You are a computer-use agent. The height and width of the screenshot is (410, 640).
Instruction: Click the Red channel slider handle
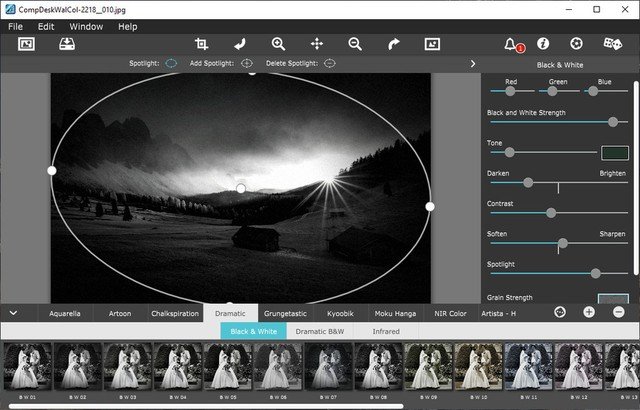(510, 91)
